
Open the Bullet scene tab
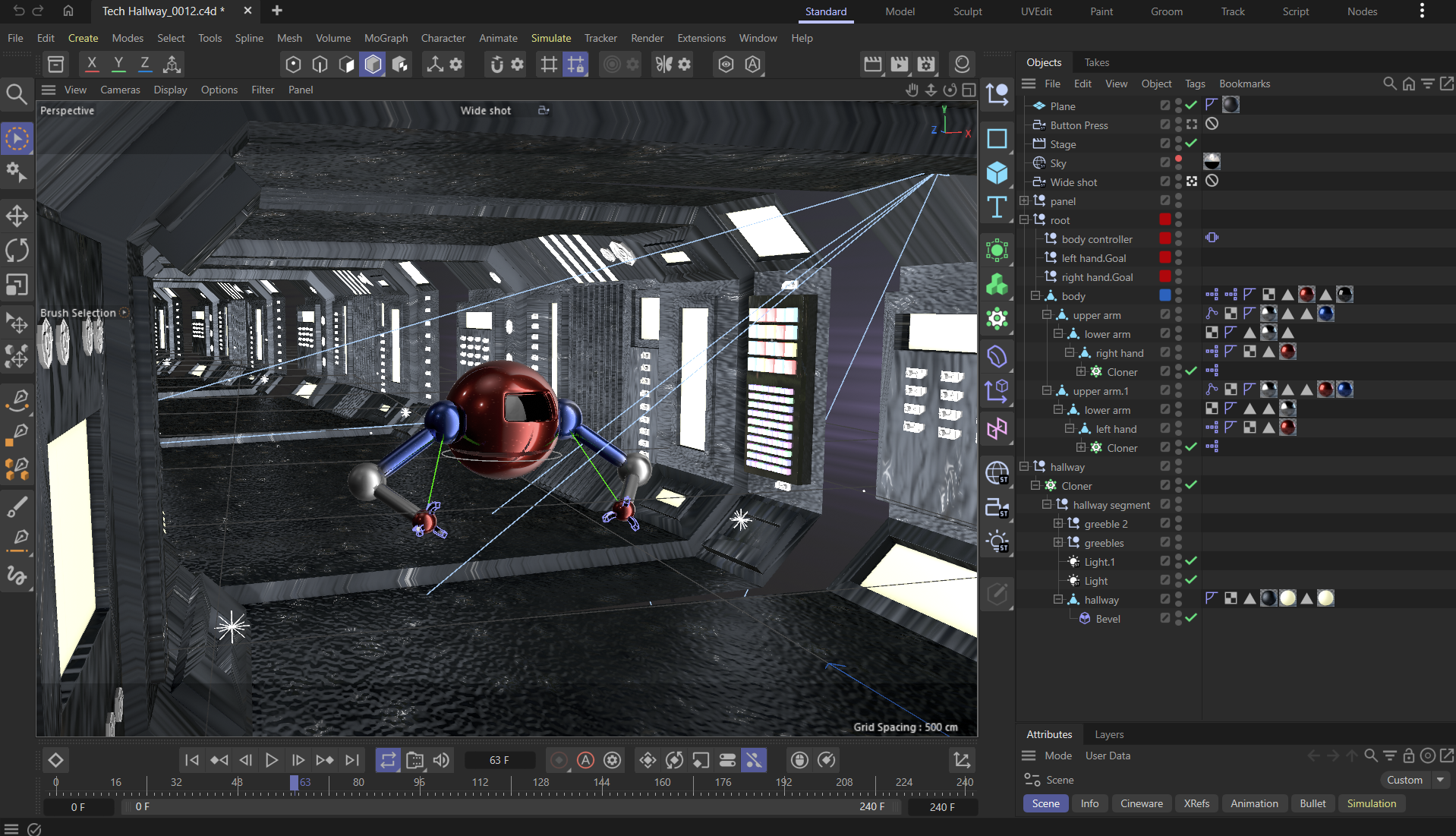click(x=1313, y=803)
